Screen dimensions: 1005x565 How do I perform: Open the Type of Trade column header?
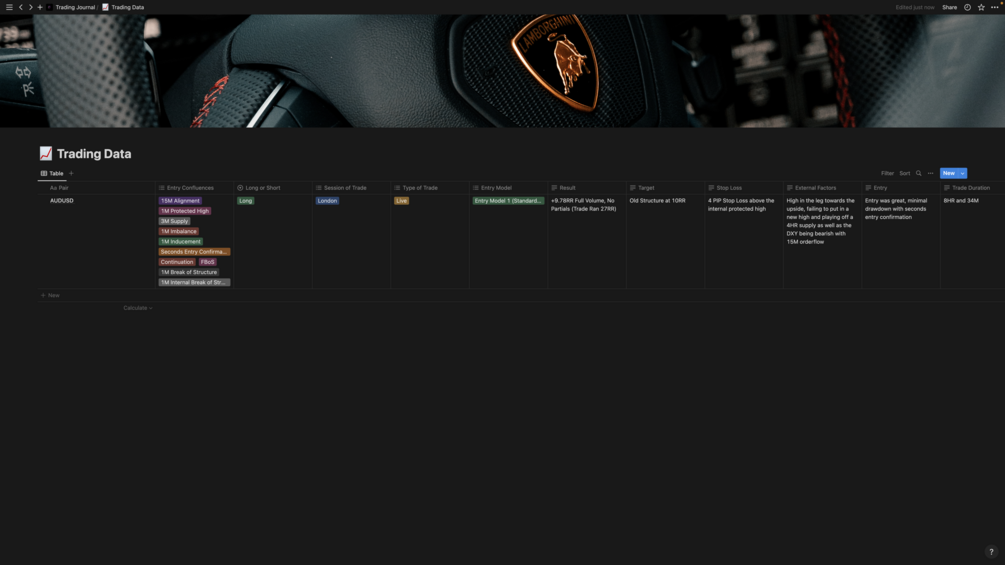(429, 188)
